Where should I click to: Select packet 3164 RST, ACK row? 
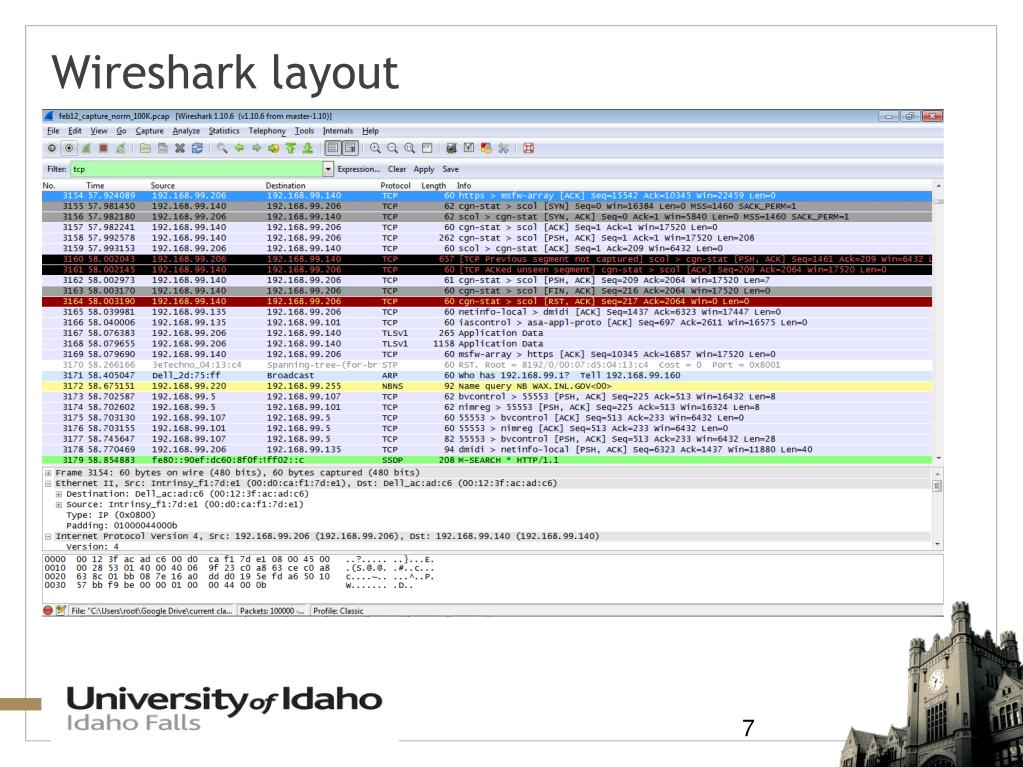click(x=487, y=301)
